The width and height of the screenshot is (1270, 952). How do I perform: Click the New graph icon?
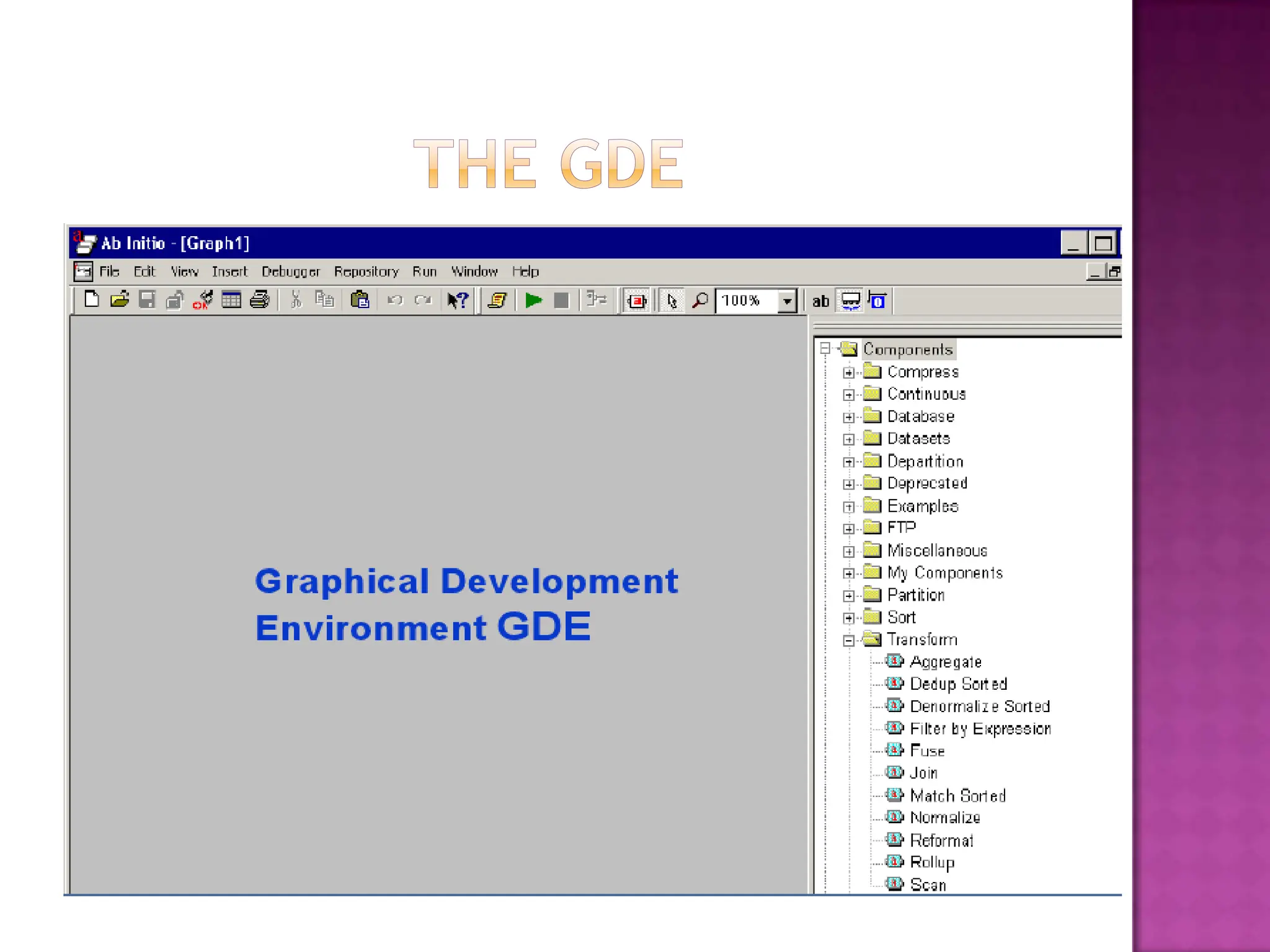pyautogui.click(x=92, y=300)
